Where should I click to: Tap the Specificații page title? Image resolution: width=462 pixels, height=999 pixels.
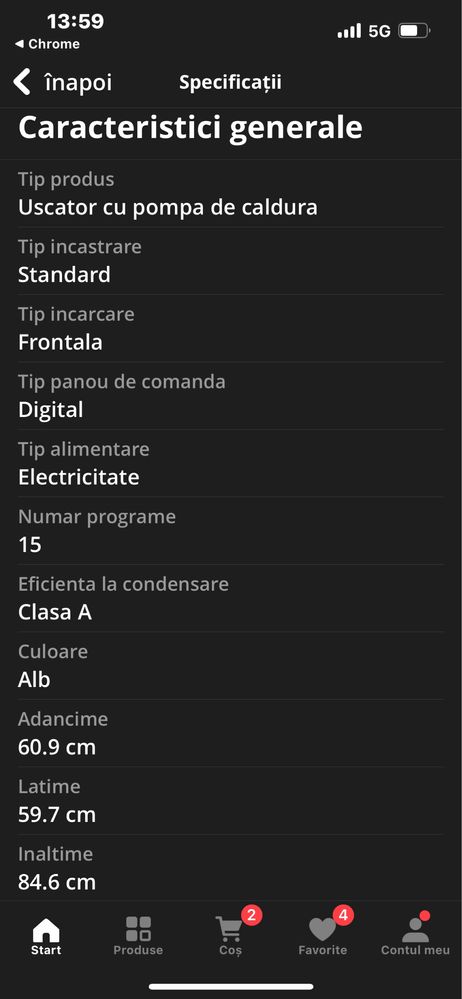[x=230, y=83]
